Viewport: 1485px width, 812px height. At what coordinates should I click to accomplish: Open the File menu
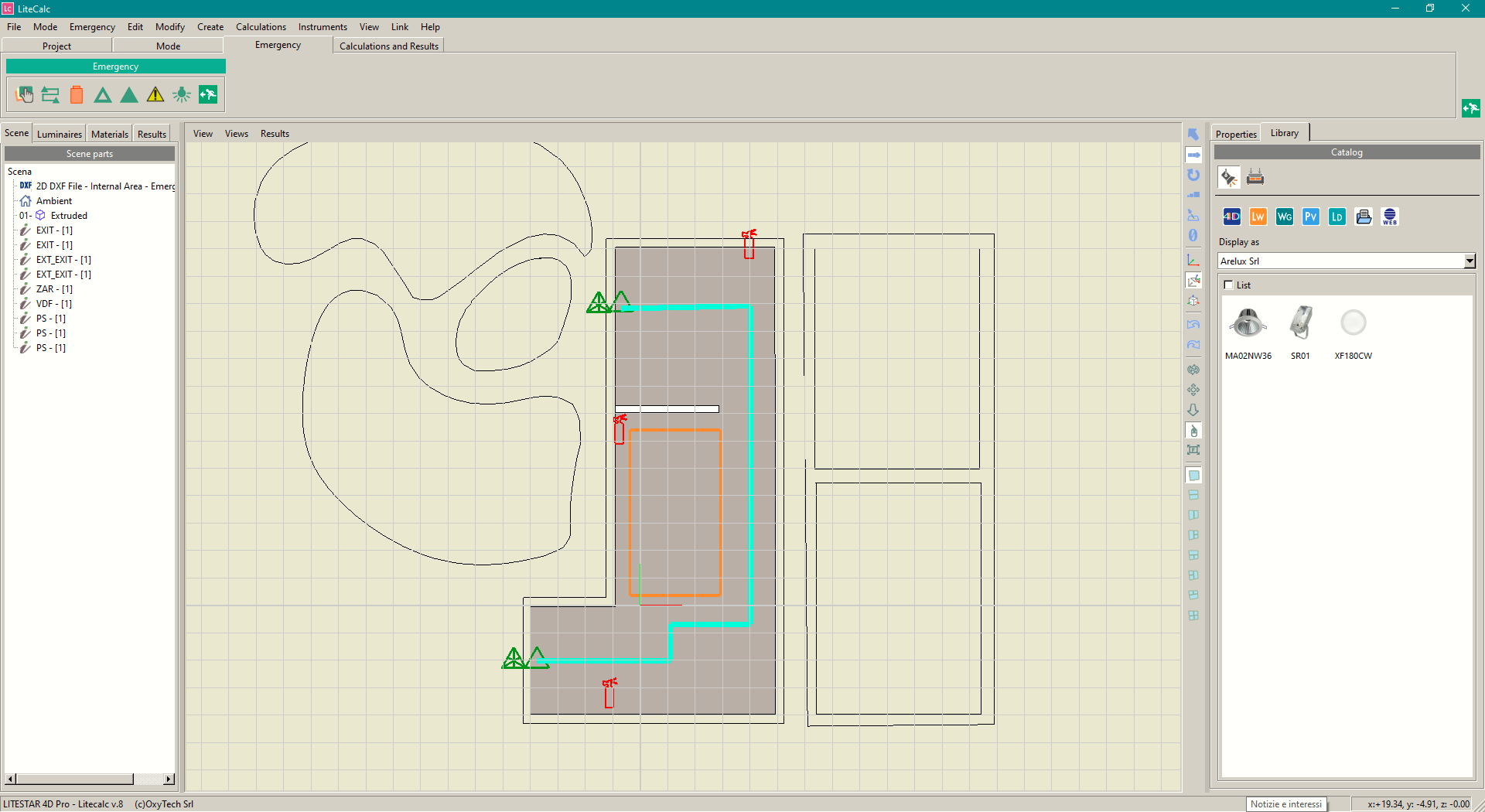14,27
